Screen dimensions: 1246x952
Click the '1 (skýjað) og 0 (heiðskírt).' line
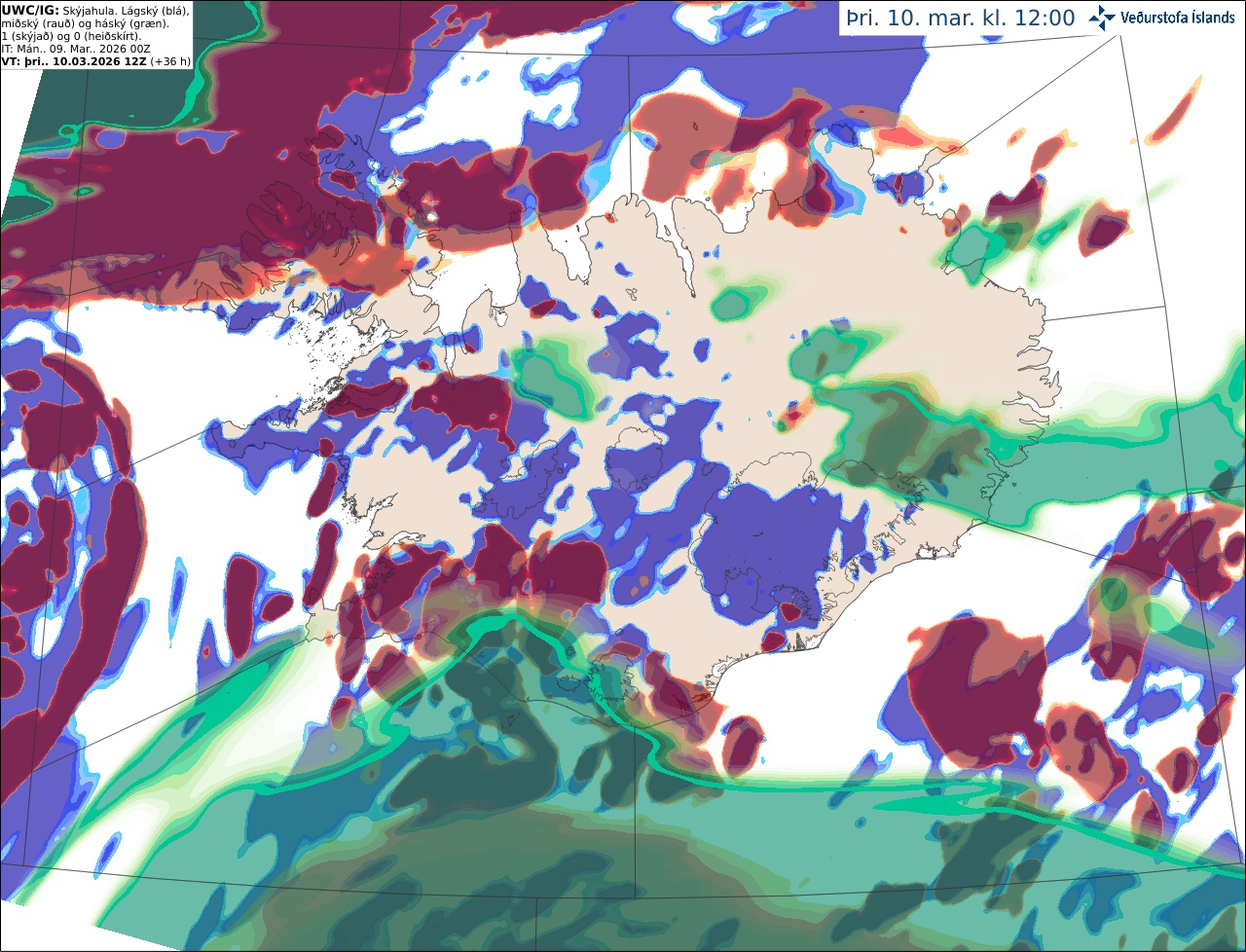[71, 35]
